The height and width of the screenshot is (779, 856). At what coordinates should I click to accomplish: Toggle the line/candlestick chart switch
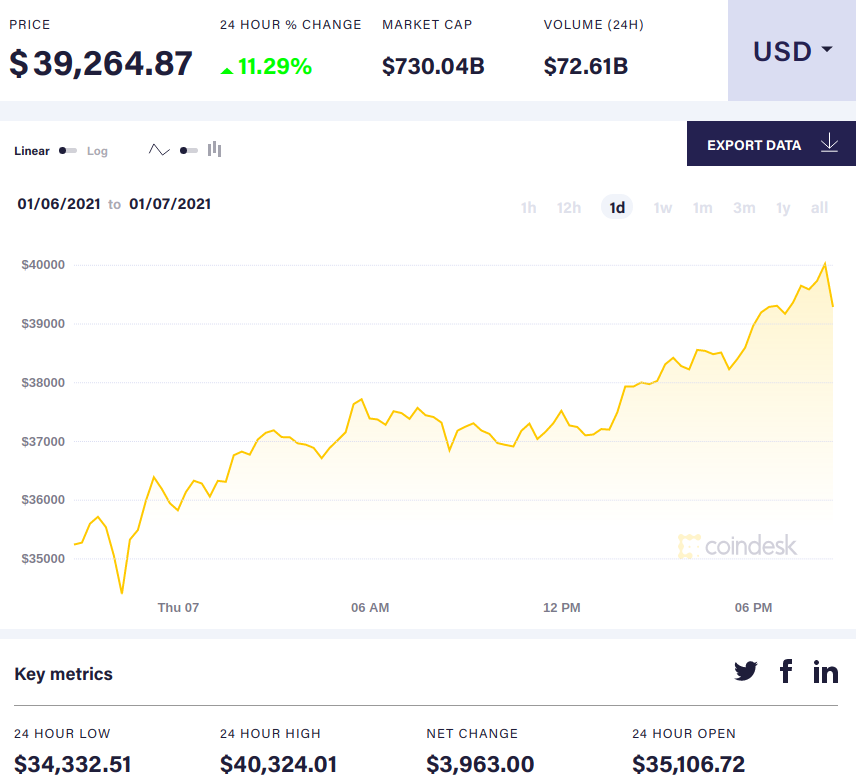188,151
